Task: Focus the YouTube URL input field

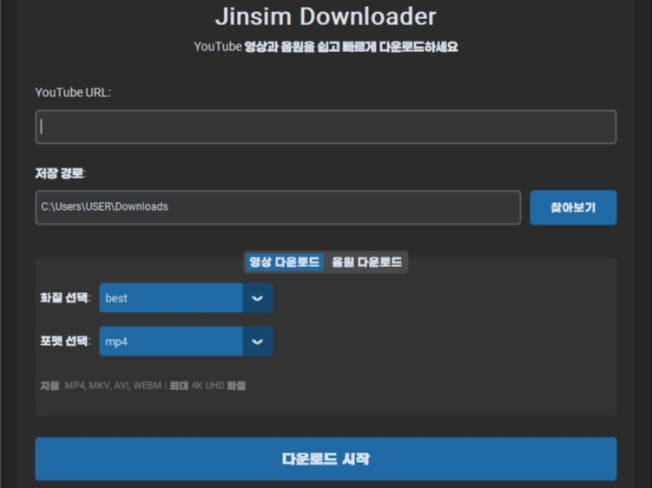Action: [325, 127]
